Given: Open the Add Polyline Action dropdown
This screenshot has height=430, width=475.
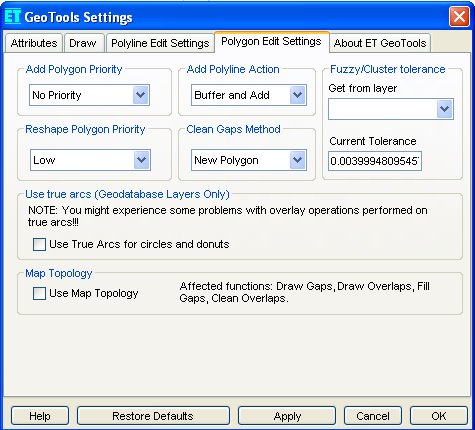Looking at the screenshot, I should click(x=298, y=95).
